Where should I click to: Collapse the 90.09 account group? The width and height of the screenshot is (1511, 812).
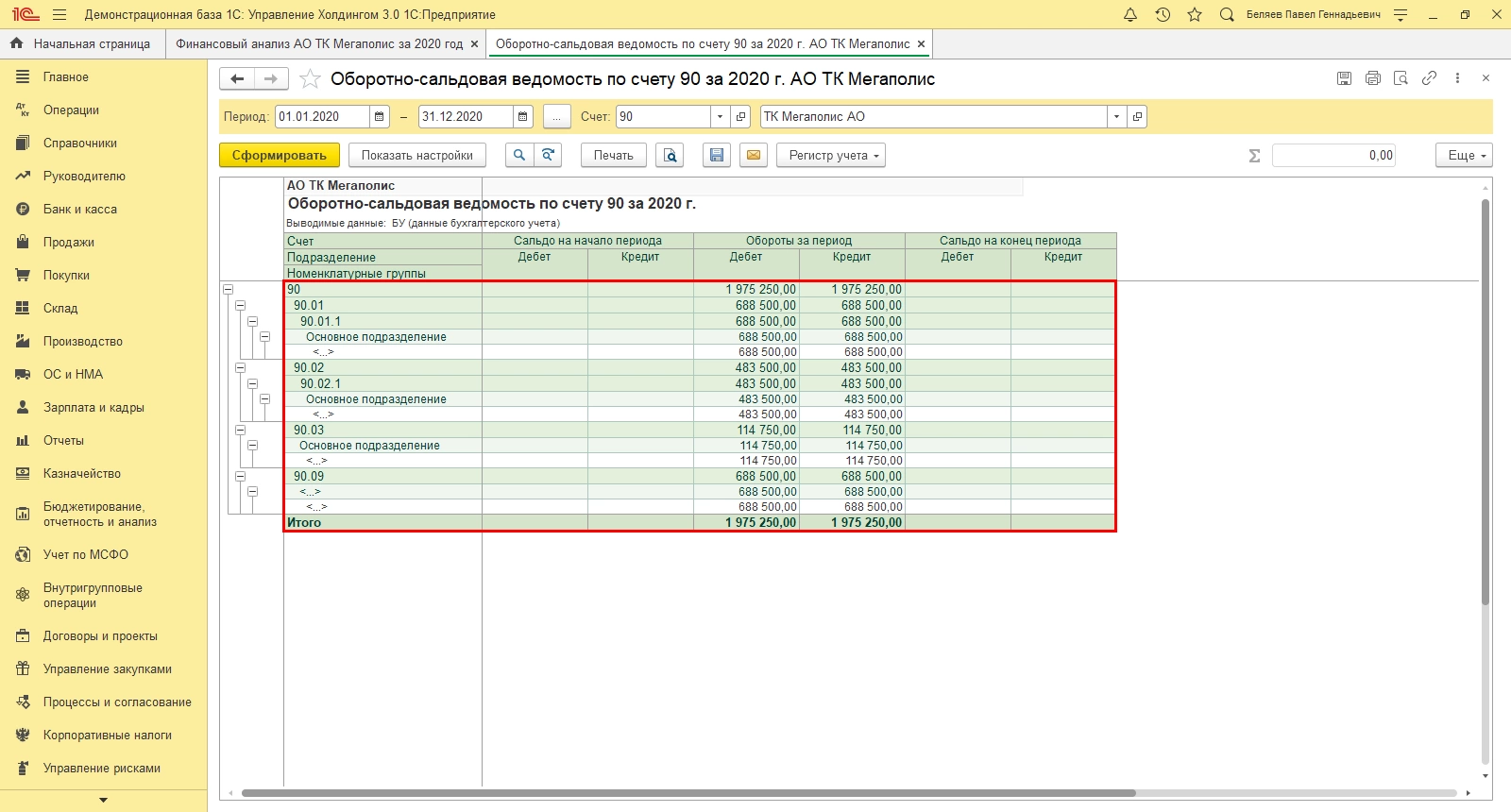(240, 477)
